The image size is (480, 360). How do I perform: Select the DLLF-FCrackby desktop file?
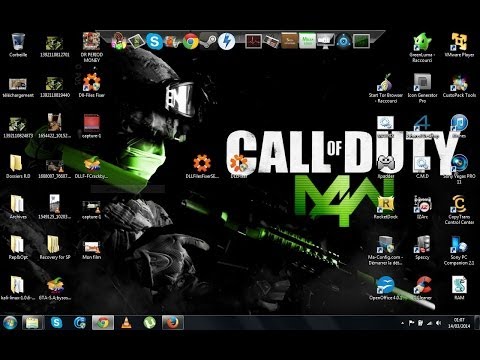[92, 167]
